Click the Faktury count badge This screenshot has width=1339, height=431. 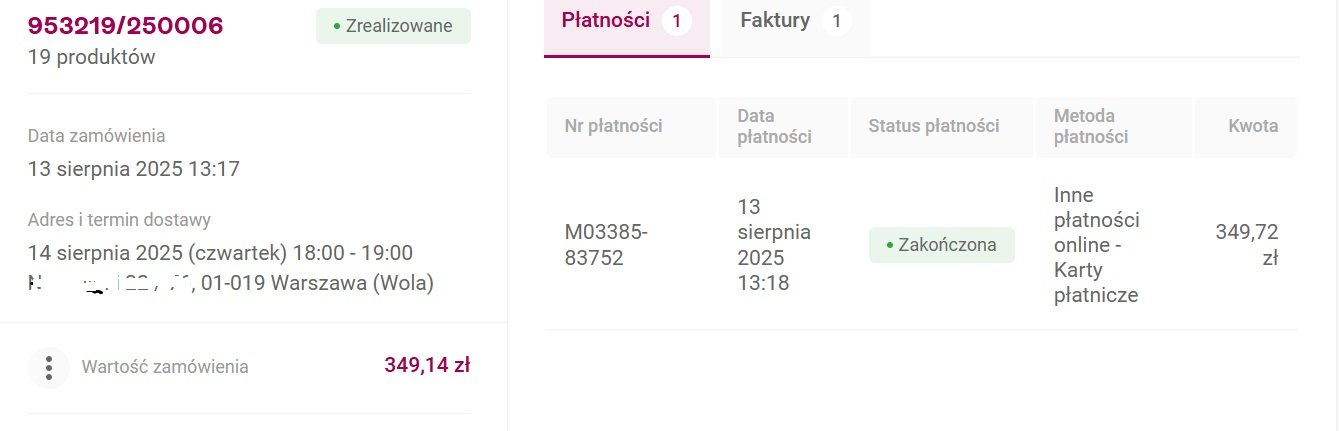tap(837, 21)
